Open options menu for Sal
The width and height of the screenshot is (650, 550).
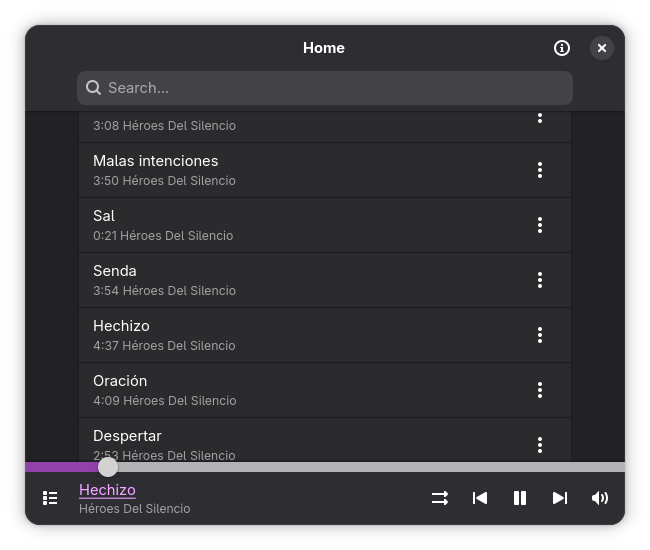coord(540,225)
